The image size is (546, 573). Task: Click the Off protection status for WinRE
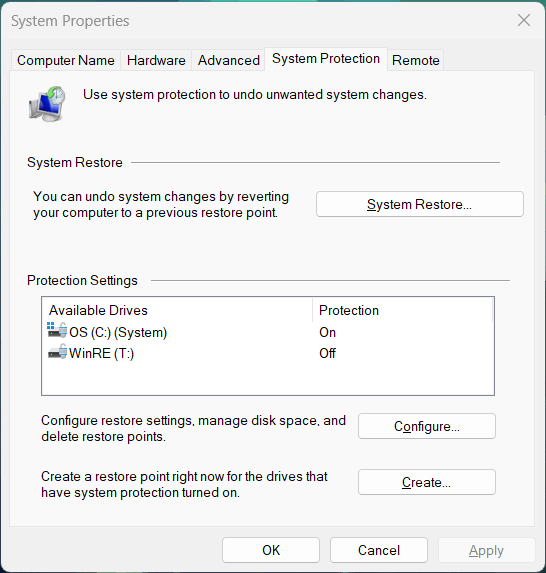point(327,353)
